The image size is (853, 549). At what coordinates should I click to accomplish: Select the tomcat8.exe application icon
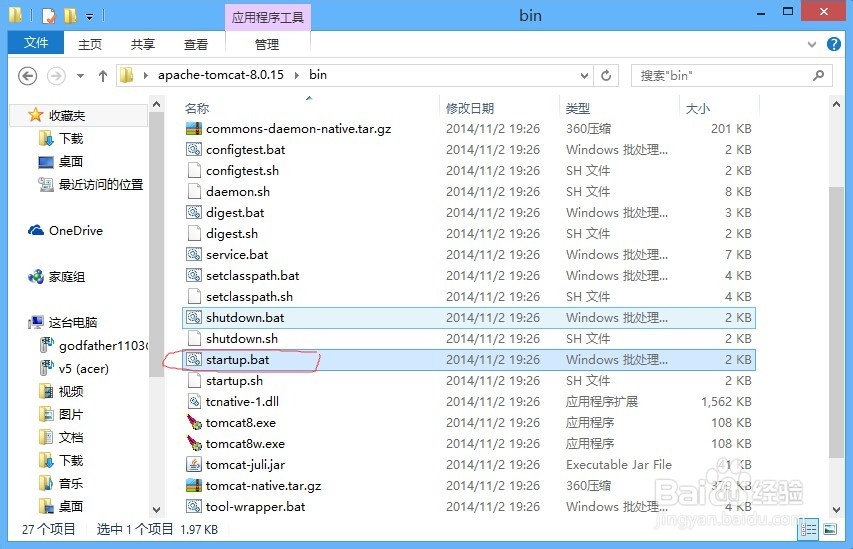coord(194,423)
